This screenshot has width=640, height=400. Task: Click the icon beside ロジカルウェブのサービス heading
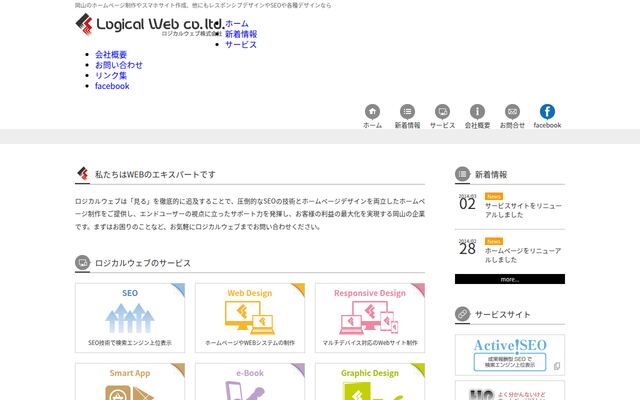[x=82, y=262]
